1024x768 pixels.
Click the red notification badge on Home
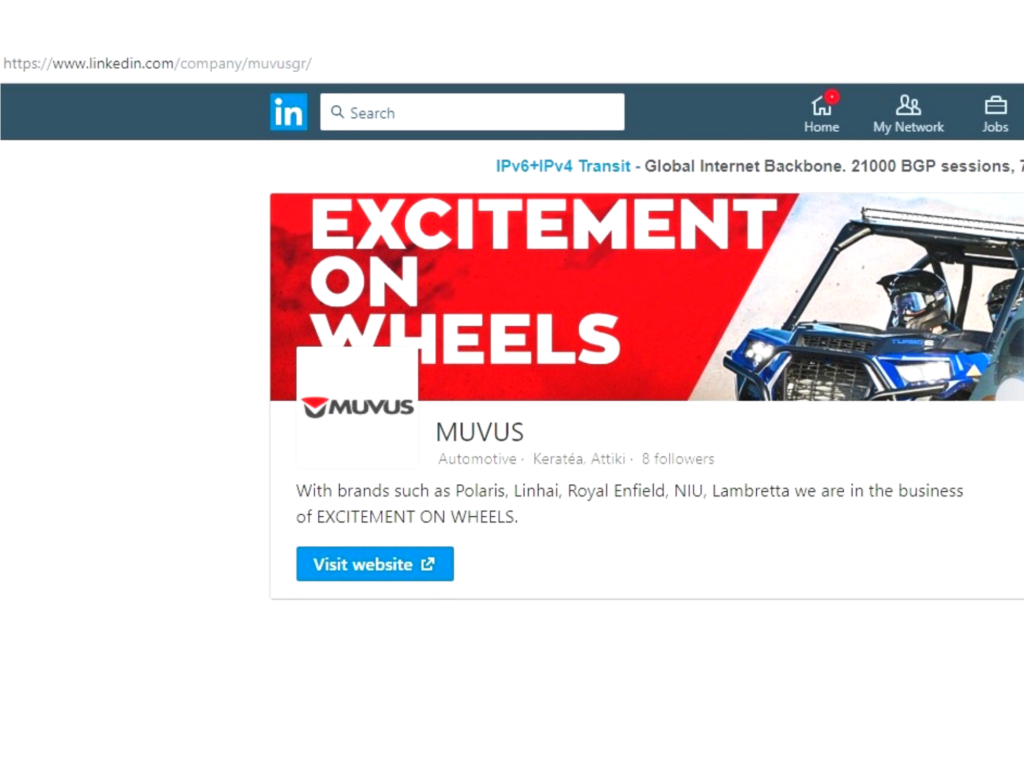(831, 97)
